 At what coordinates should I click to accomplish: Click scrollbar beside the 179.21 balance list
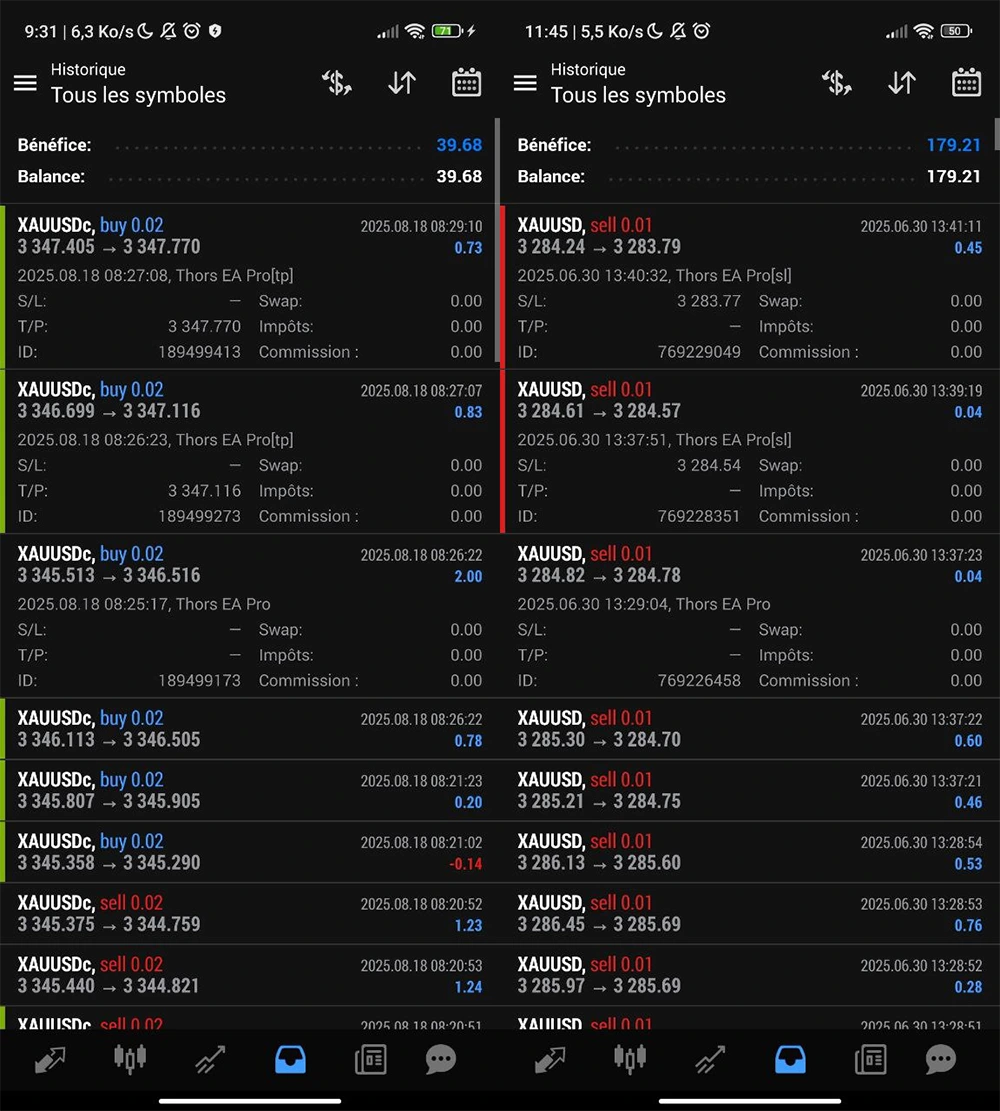[x=996, y=133]
